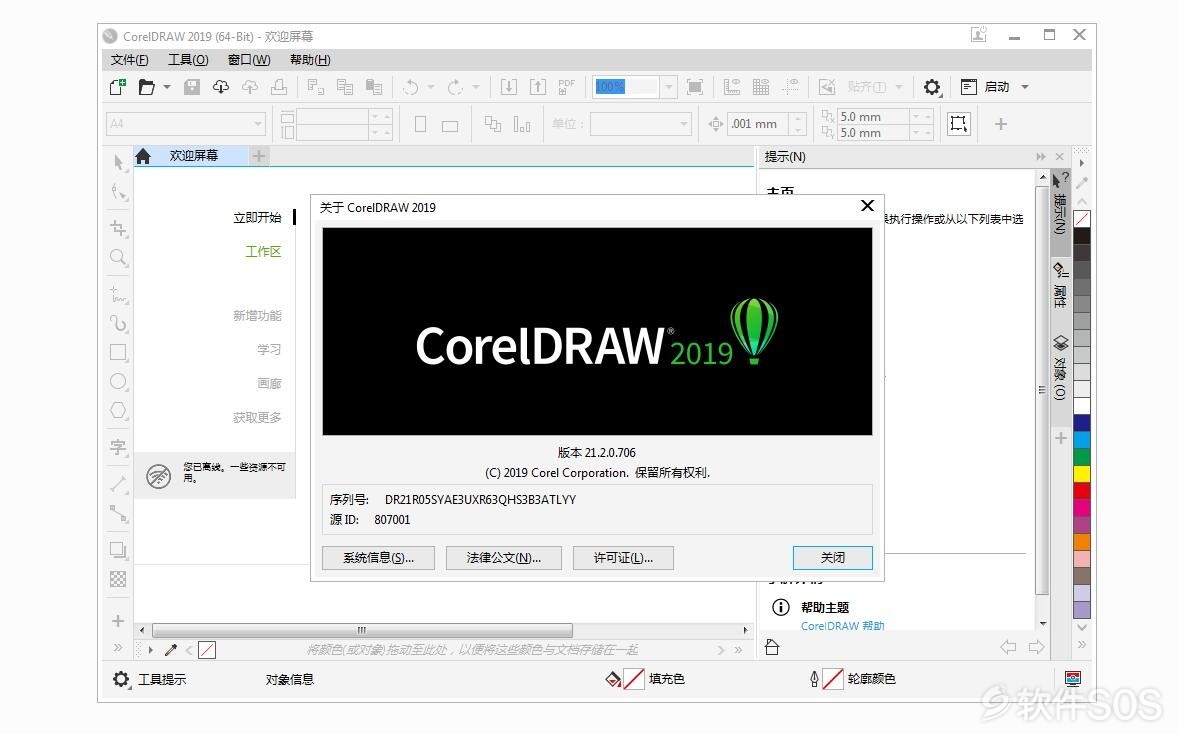
Task: Choose the no-color swatch atop palette
Action: click(x=1082, y=219)
